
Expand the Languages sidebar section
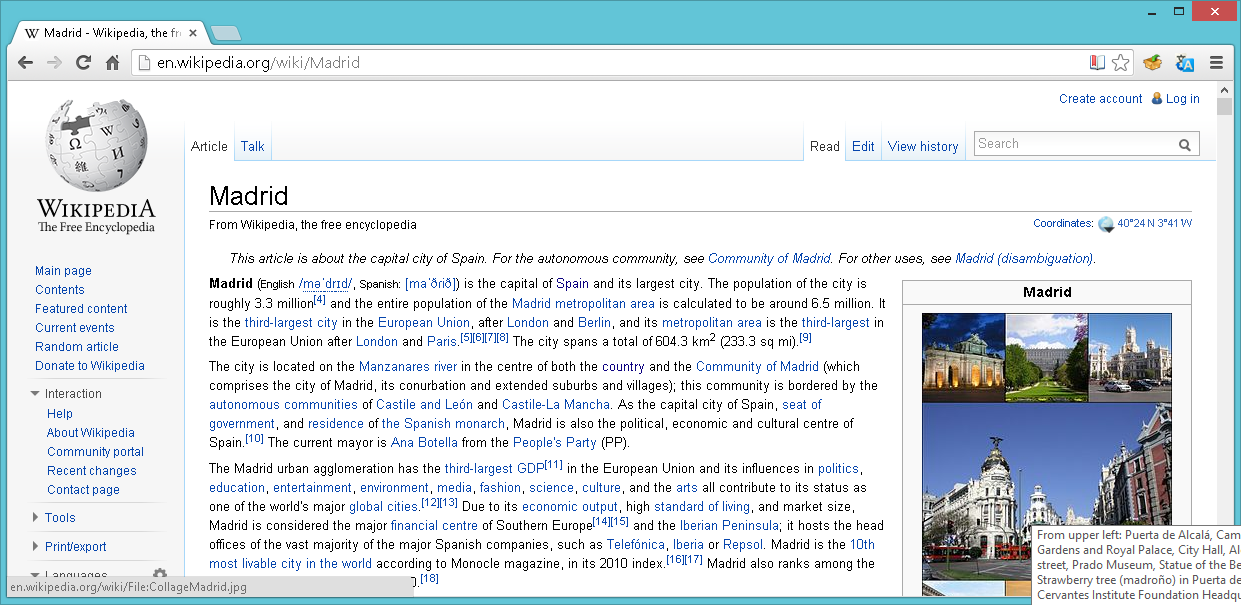(69, 576)
